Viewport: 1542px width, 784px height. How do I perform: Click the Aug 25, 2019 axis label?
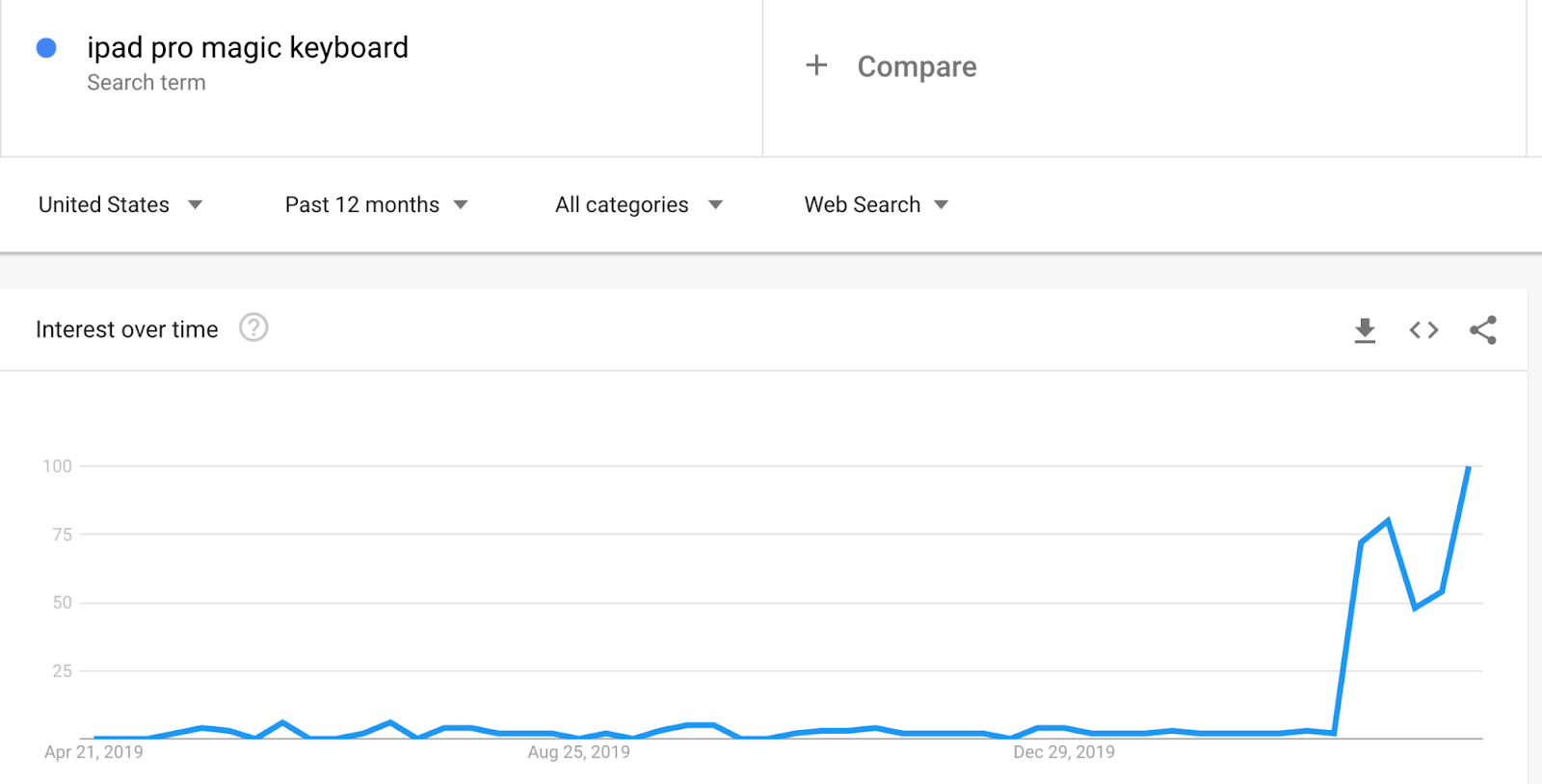click(579, 752)
